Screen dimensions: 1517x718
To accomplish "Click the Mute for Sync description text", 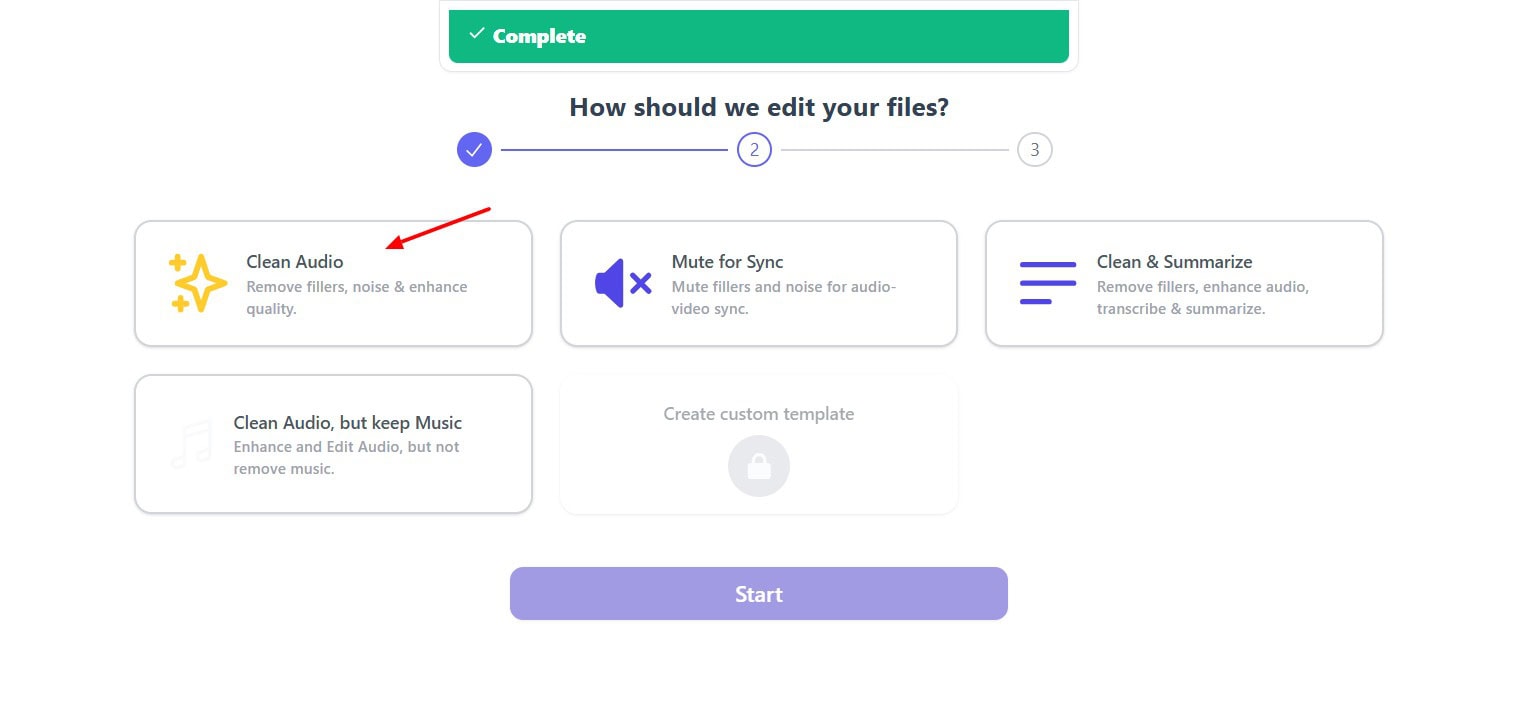I will click(x=783, y=298).
